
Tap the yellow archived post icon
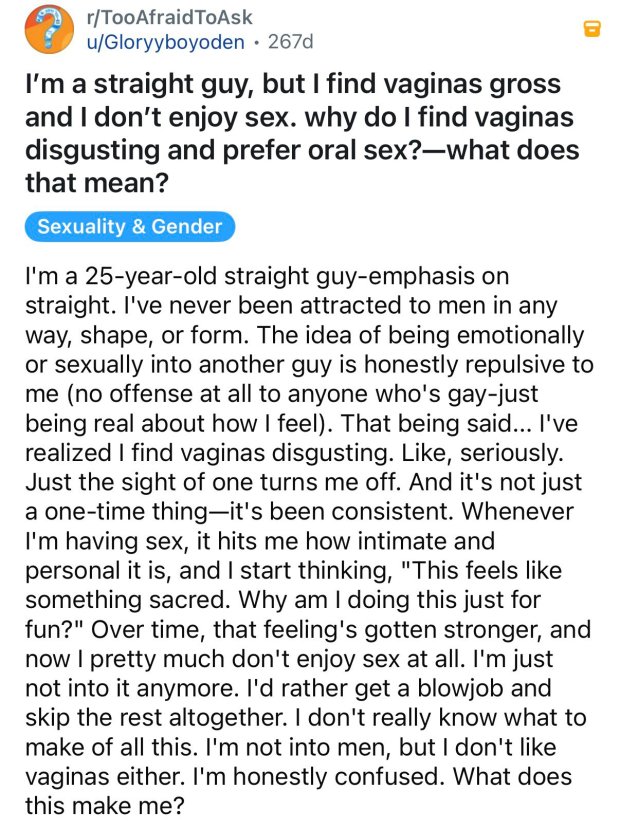click(x=592, y=30)
